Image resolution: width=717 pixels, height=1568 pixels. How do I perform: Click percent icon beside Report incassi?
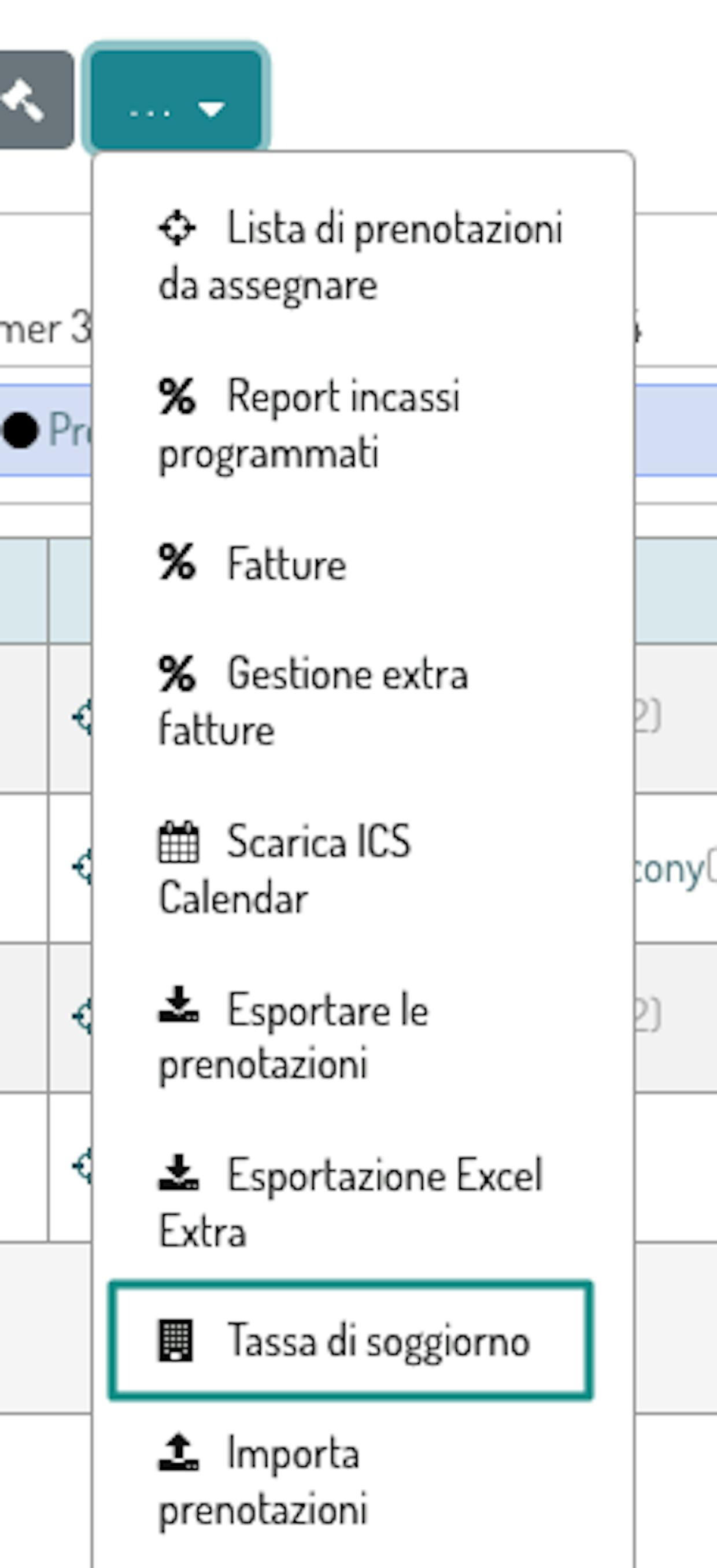tap(177, 395)
